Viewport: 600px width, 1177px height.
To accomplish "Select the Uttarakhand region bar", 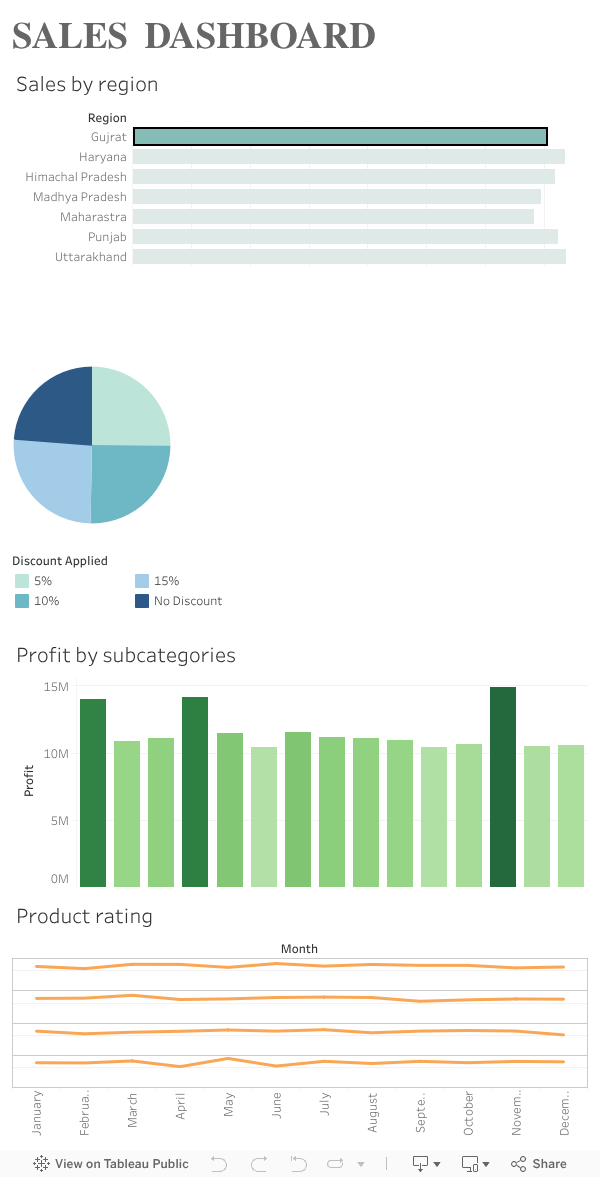I will 349,257.
